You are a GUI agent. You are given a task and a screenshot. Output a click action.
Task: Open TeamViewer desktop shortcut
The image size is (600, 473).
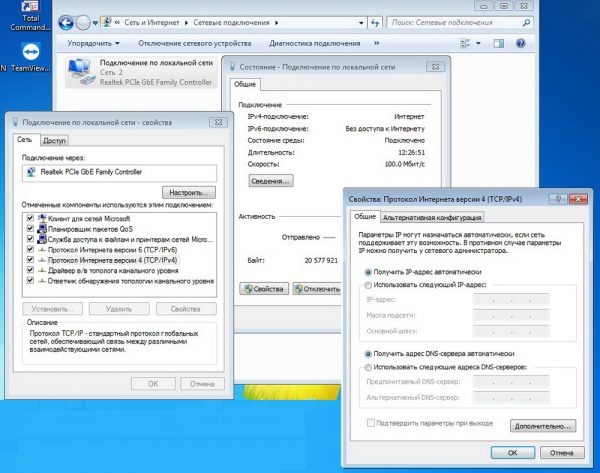(x=30, y=57)
